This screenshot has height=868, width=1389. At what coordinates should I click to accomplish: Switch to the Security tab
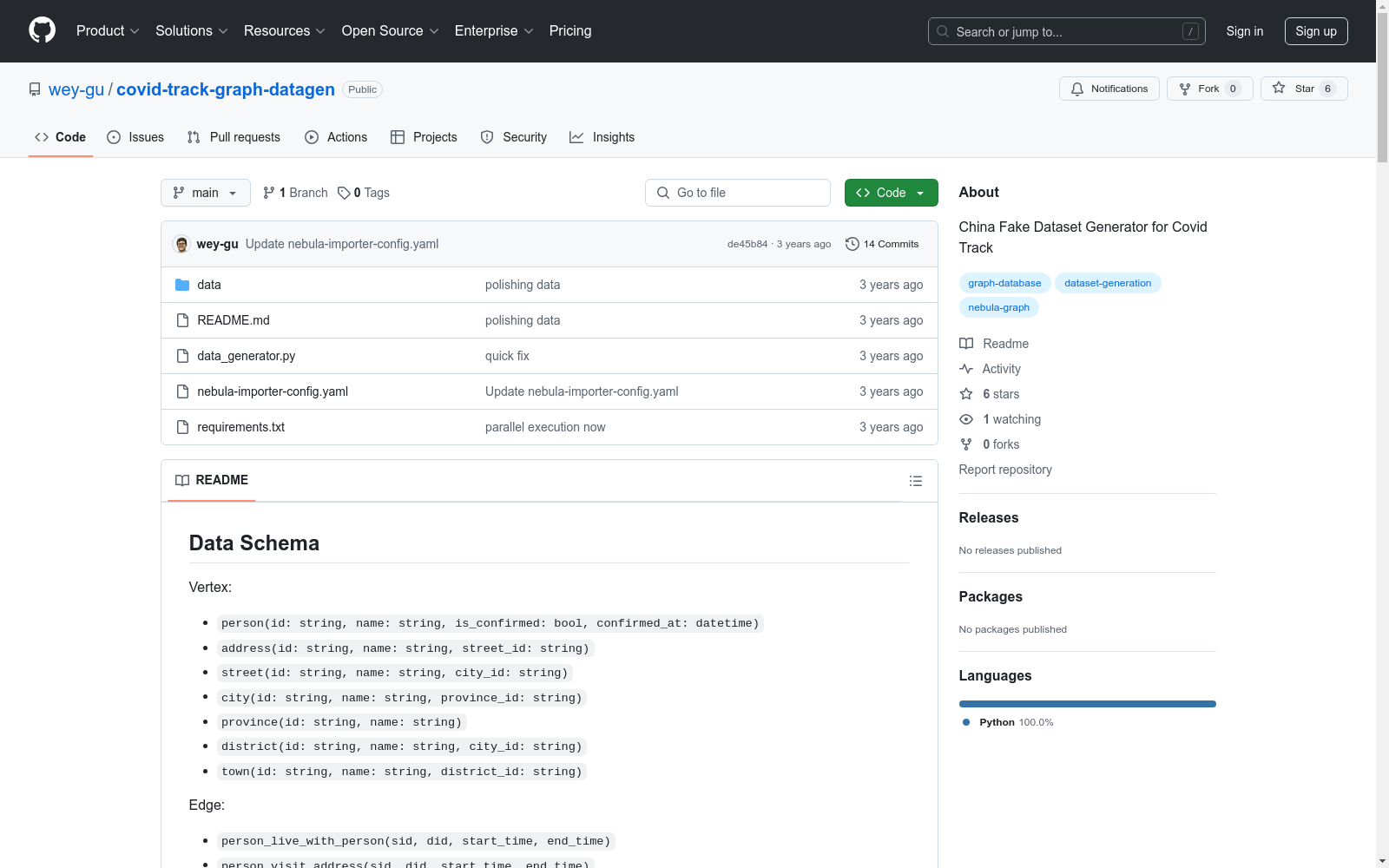tap(514, 137)
